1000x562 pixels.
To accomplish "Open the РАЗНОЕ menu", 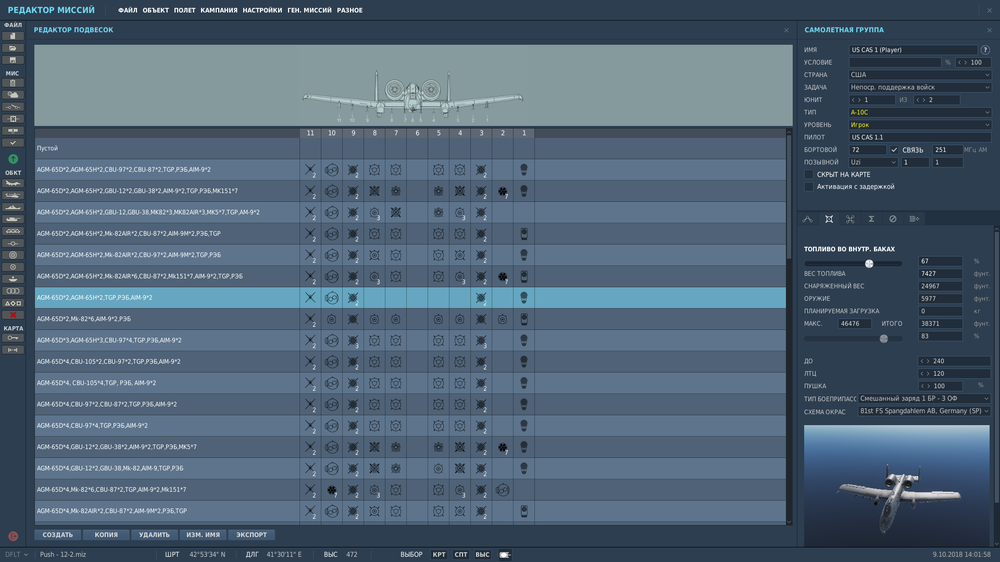I will point(349,10).
